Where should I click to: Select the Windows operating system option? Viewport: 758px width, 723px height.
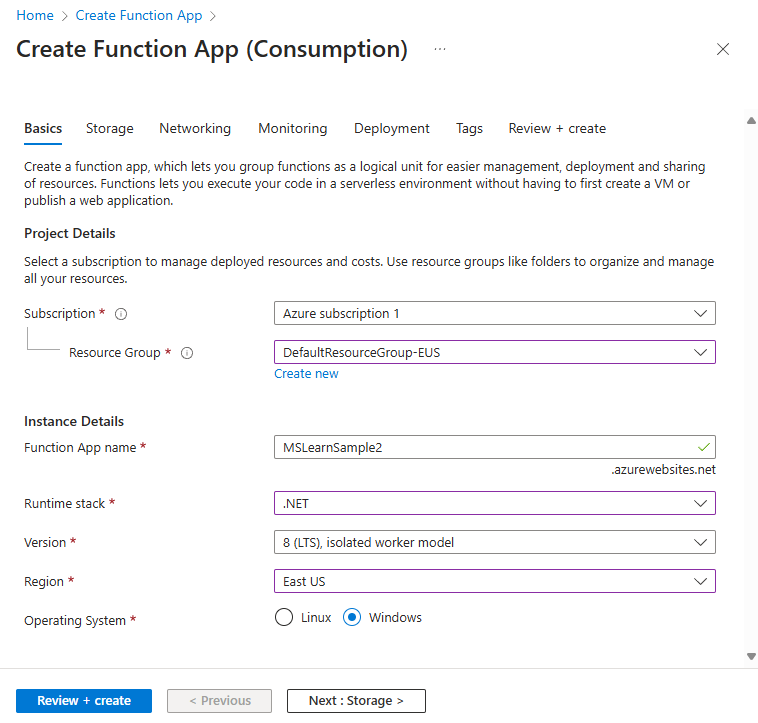352,618
